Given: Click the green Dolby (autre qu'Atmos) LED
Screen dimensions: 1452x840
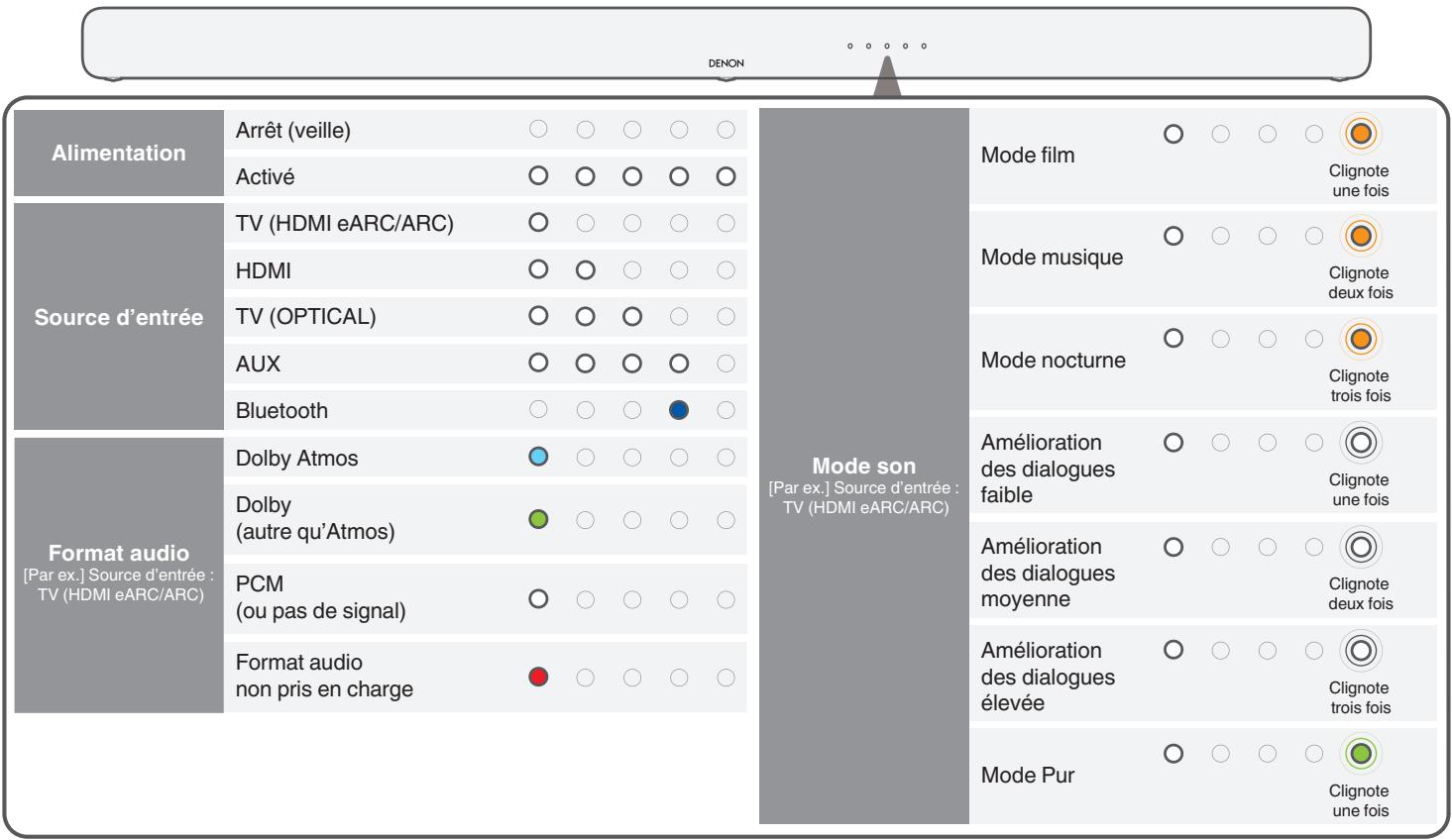Looking at the screenshot, I should point(538,519).
